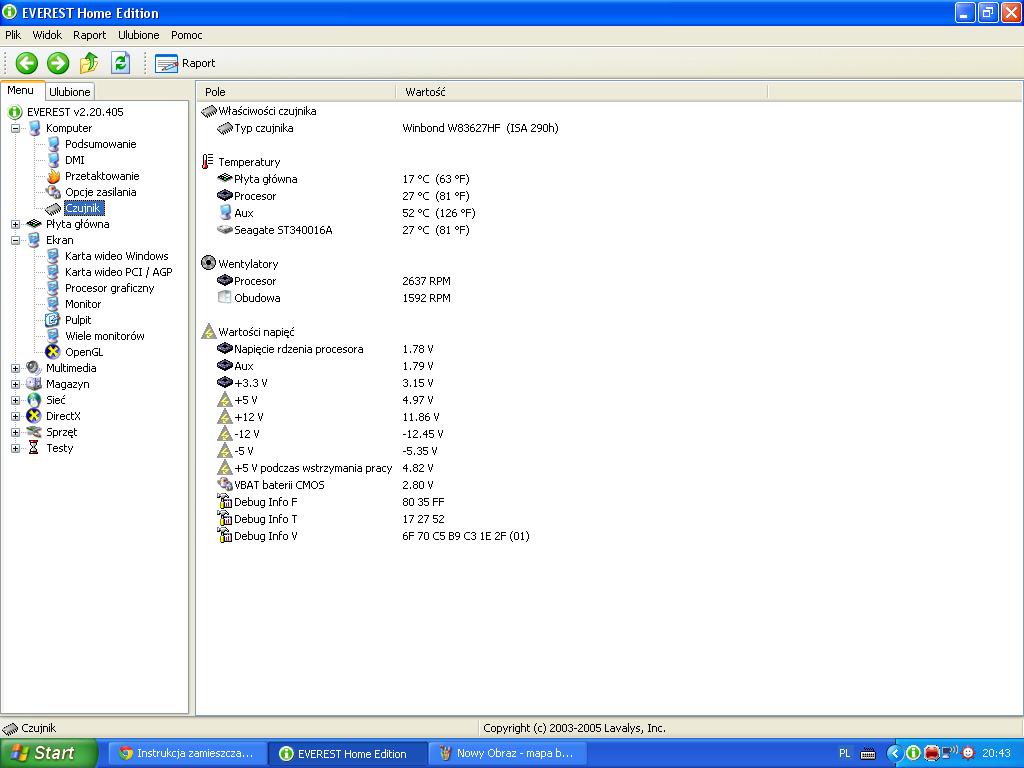Expand the Płyta główna tree node
Viewport: 1024px width, 768px height.
(15, 225)
